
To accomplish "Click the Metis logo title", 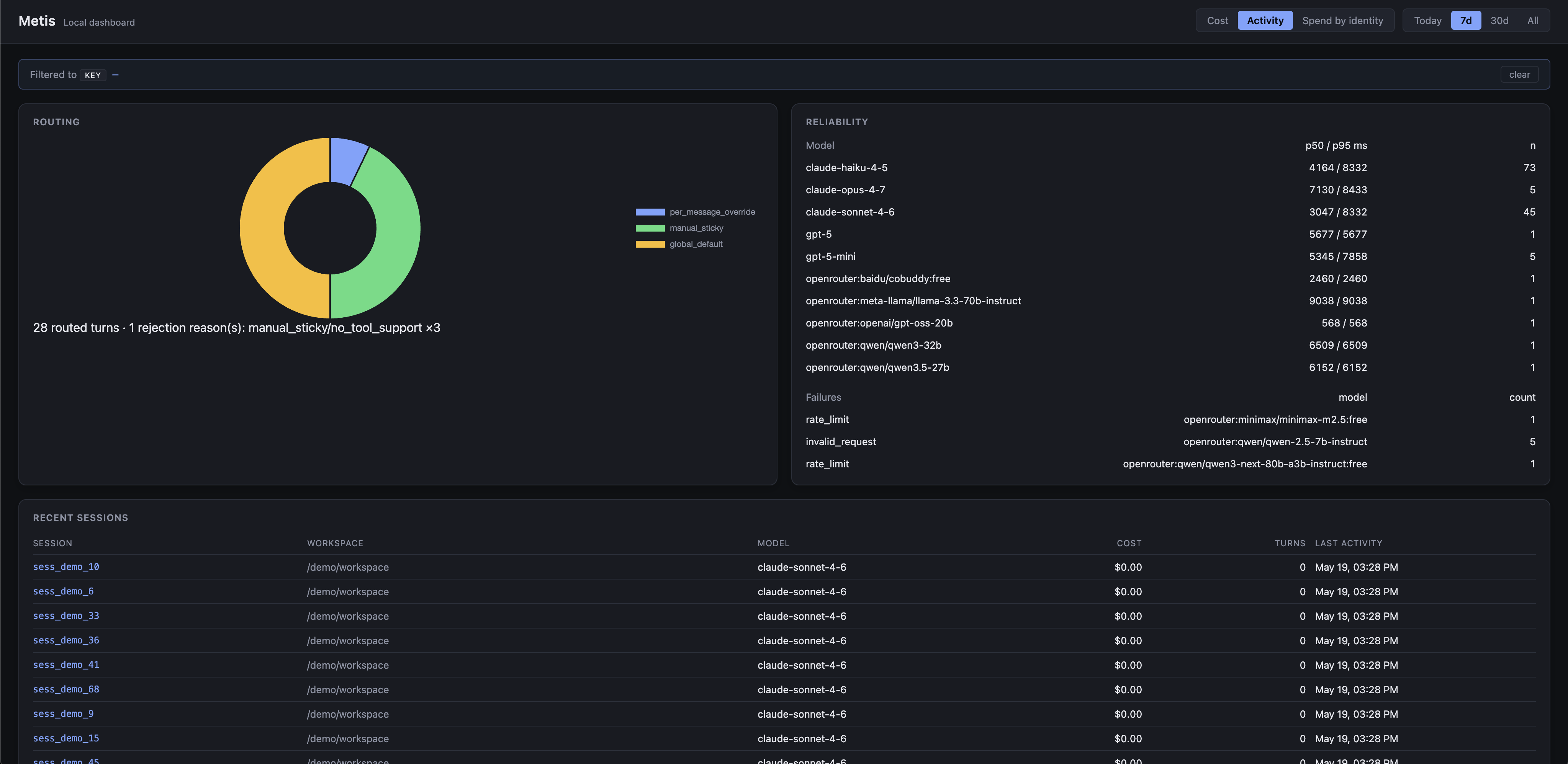I will pyautogui.click(x=36, y=21).
